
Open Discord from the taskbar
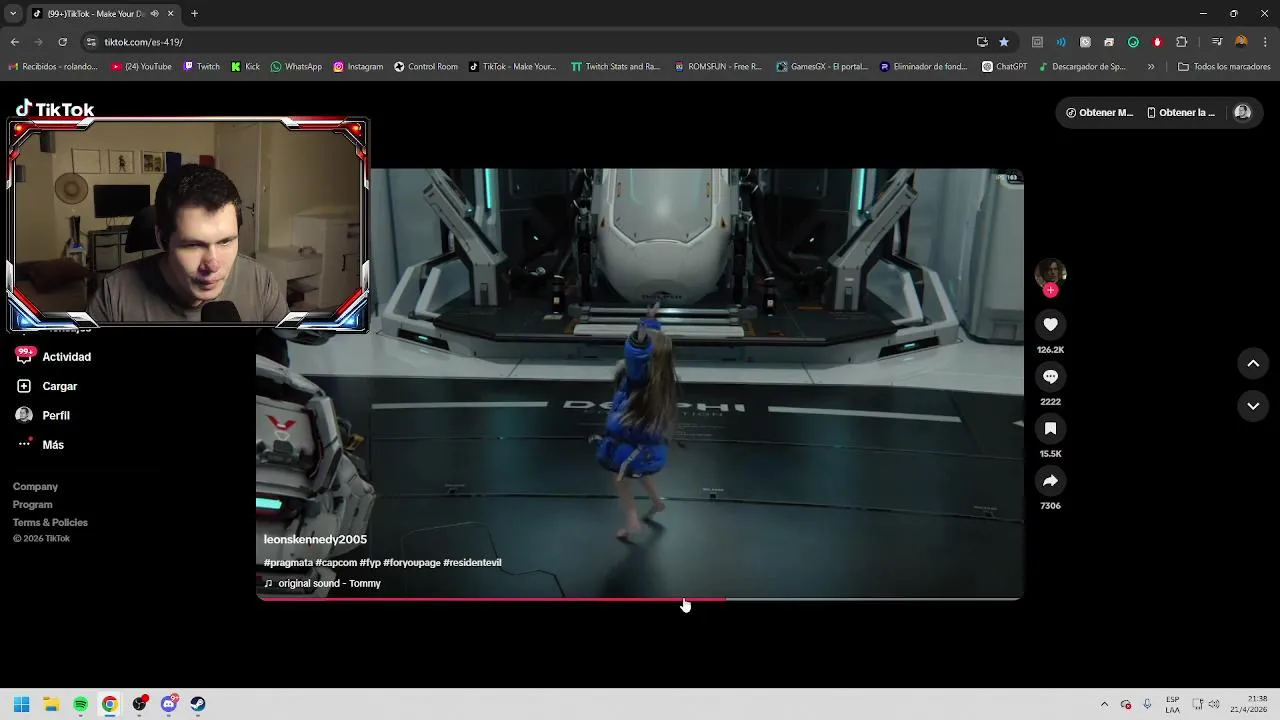pos(169,704)
